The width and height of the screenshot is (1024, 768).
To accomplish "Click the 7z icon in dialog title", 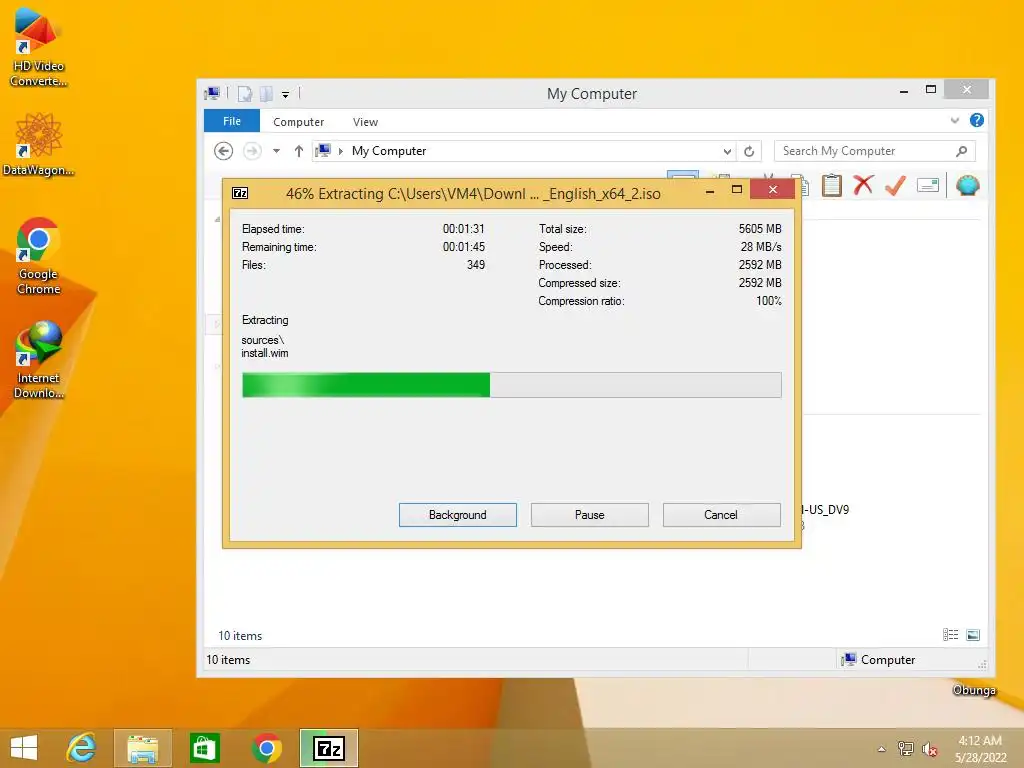I will (x=240, y=193).
